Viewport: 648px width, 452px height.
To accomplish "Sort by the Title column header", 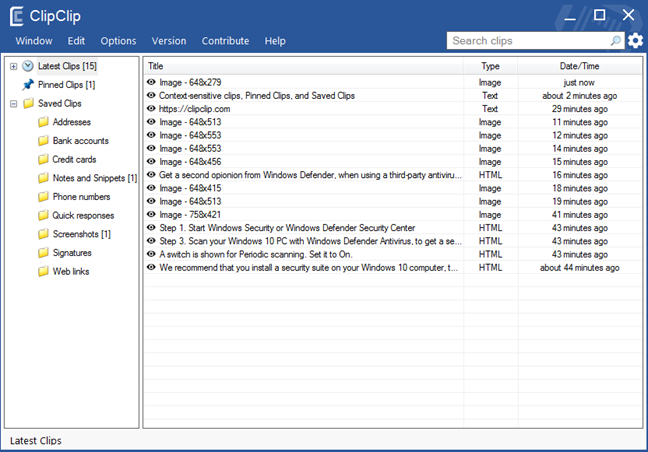I will [304, 66].
